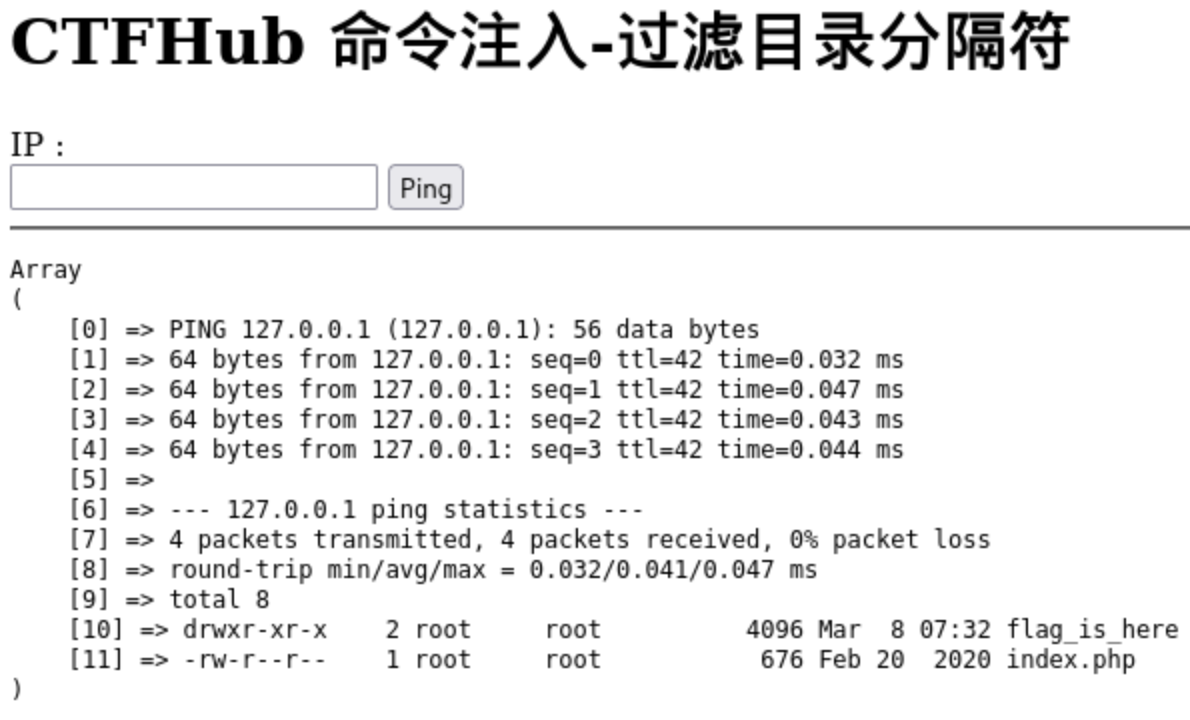Click the 'flag_is_here' directory name
This screenshot has height=720, width=1190.
[x=1092, y=630]
